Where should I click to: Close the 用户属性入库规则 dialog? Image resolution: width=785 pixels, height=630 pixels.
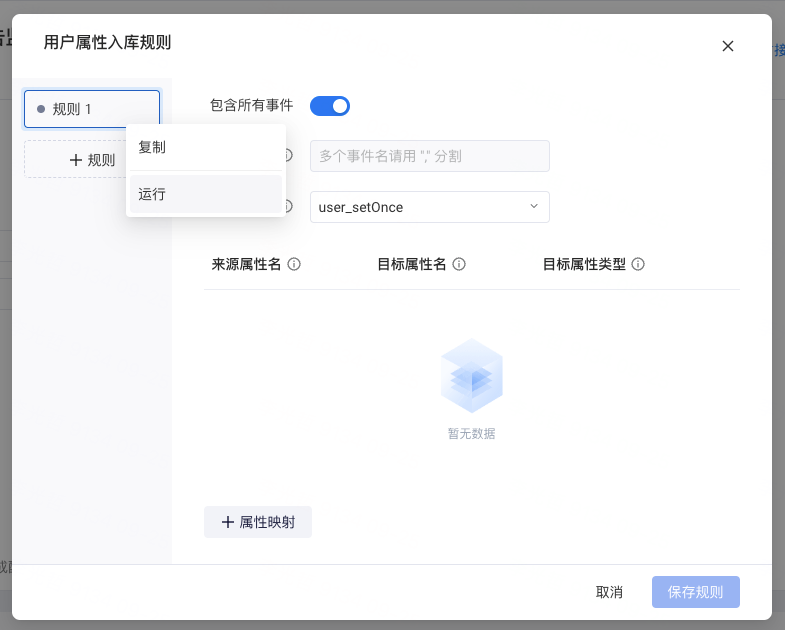(728, 46)
